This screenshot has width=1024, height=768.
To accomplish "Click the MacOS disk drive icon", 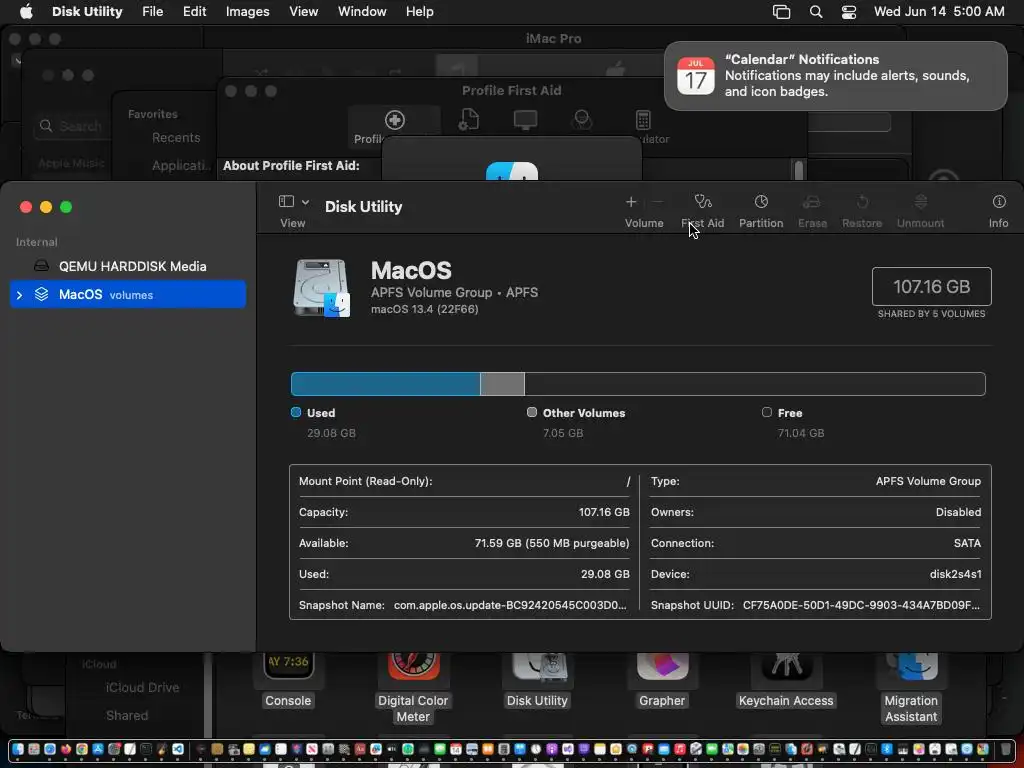I will [x=321, y=288].
